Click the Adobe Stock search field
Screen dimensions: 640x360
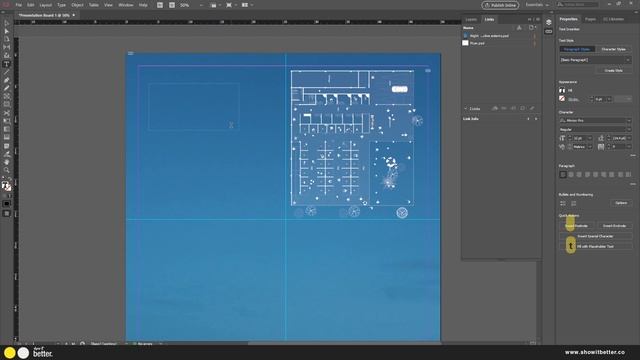578,5
